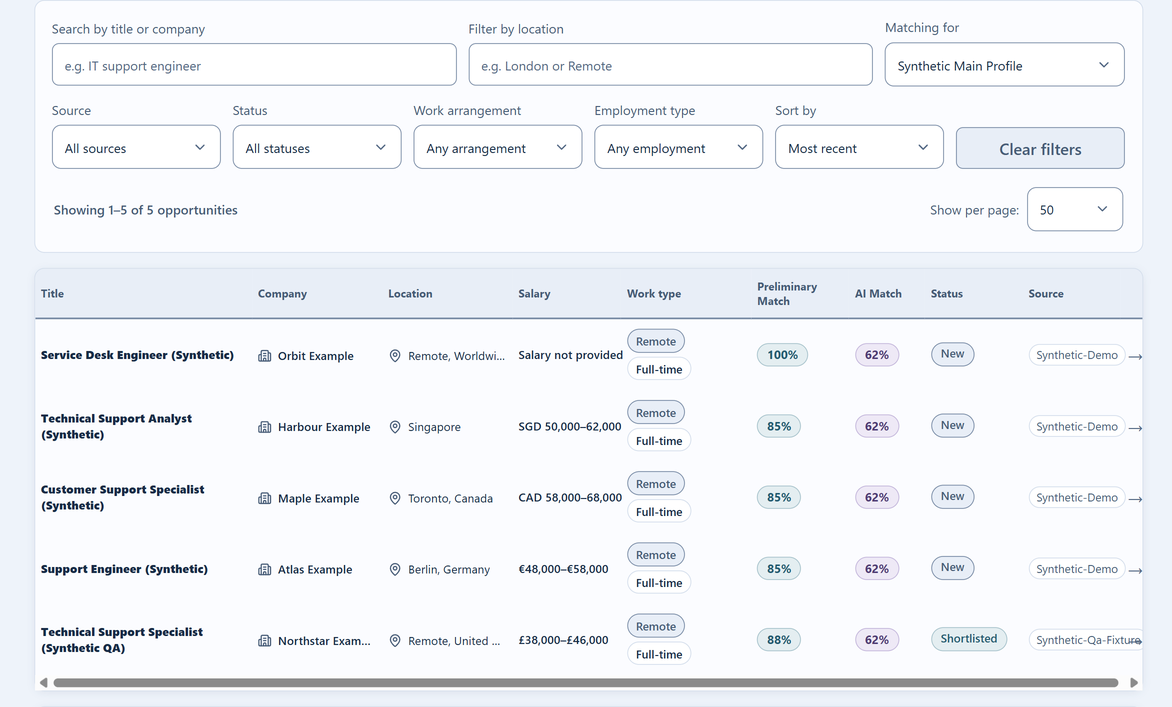Click the Status column header
Screen dimensions: 1172x707
point(946,294)
